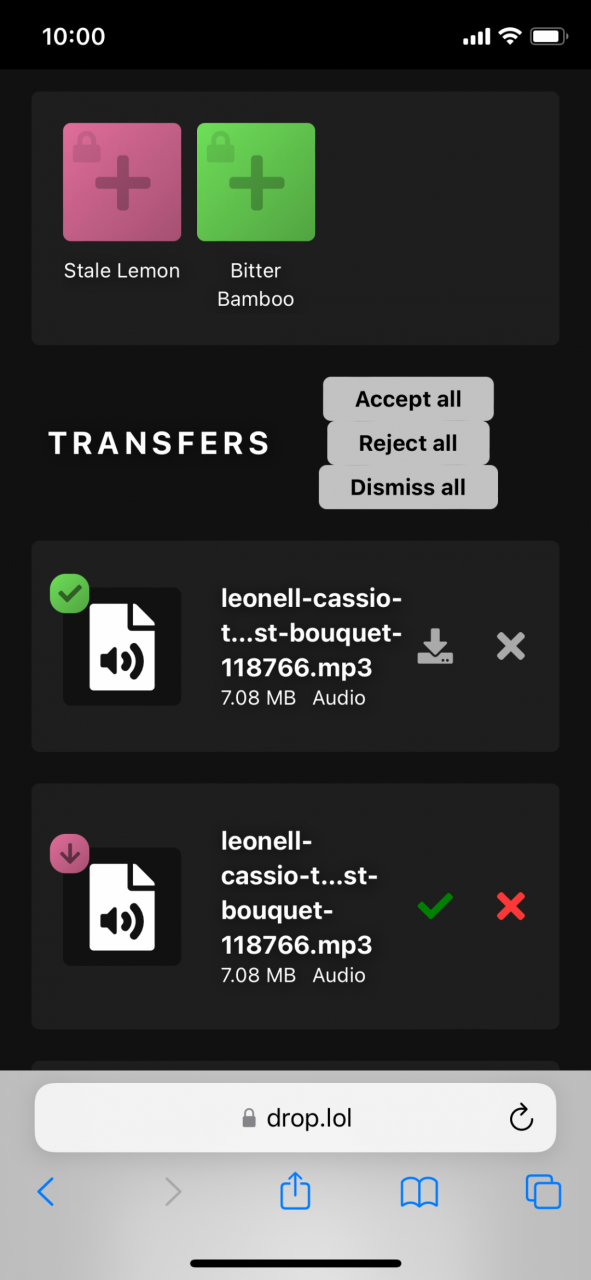Go back with Safari back arrow
Image resolution: width=591 pixels, height=1280 pixels.
[x=46, y=1191]
